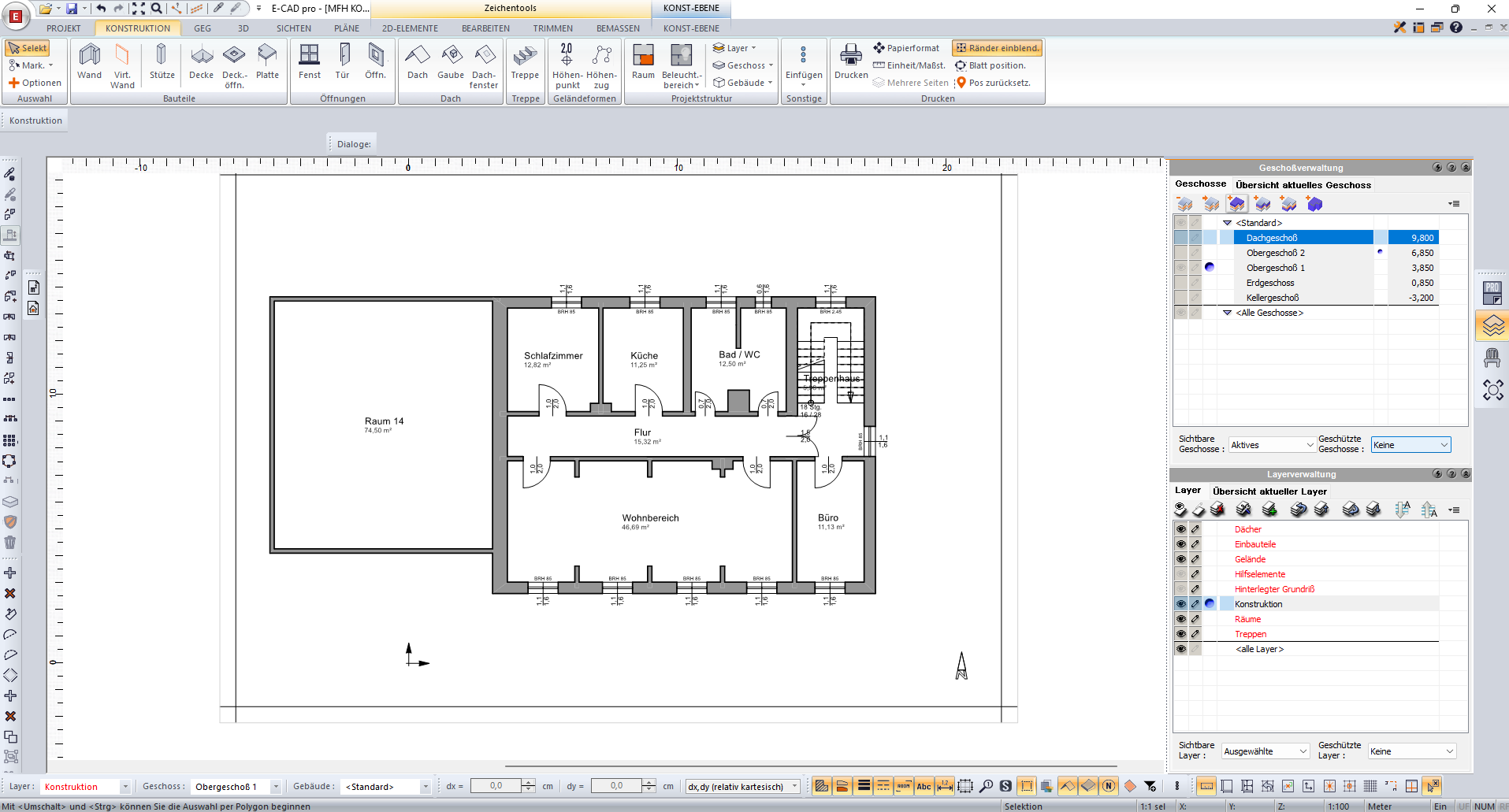
Task: Click the Stütze column tool
Action: (x=162, y=62)
